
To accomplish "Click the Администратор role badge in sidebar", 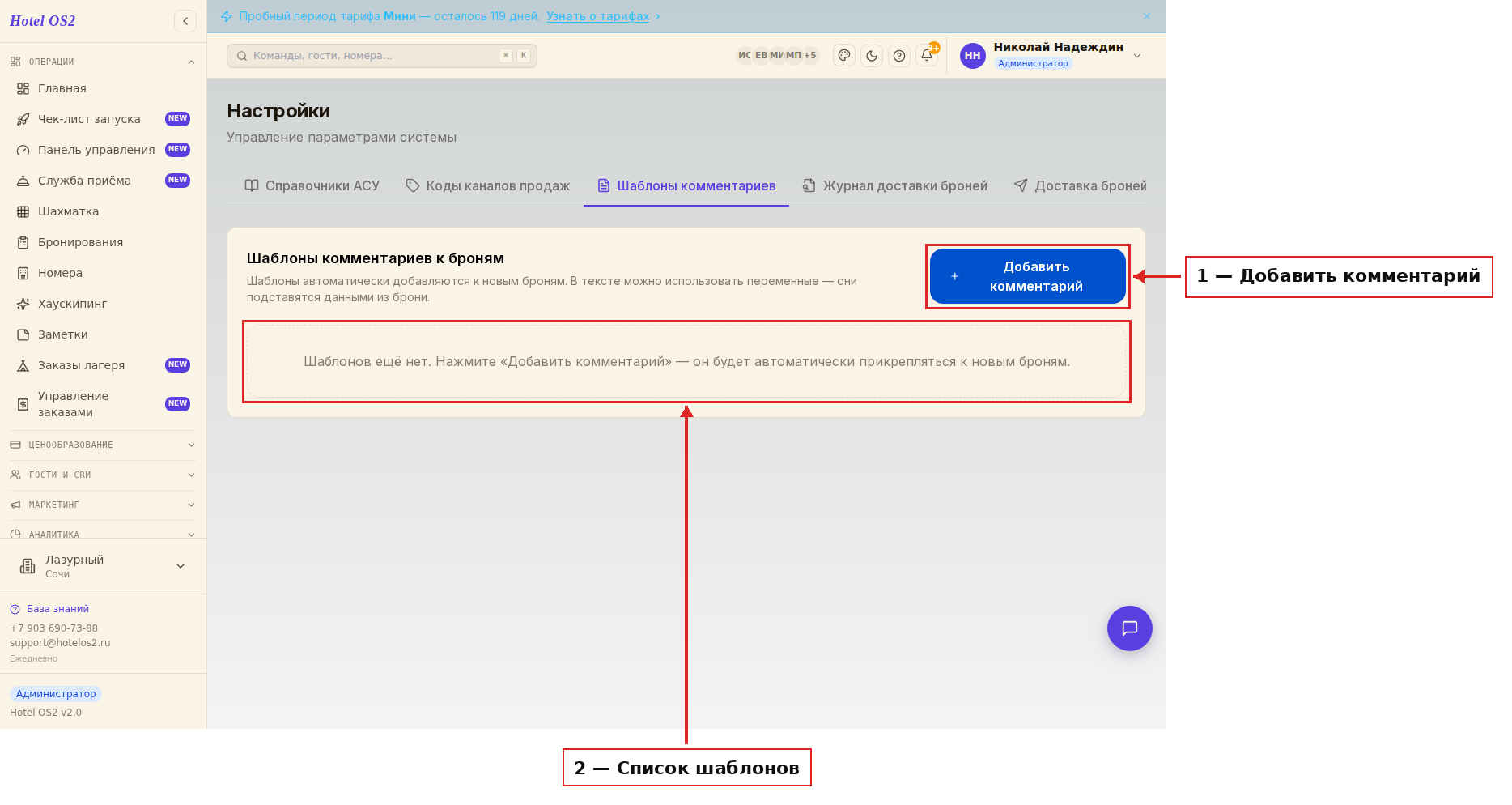I will pos(56,694).
